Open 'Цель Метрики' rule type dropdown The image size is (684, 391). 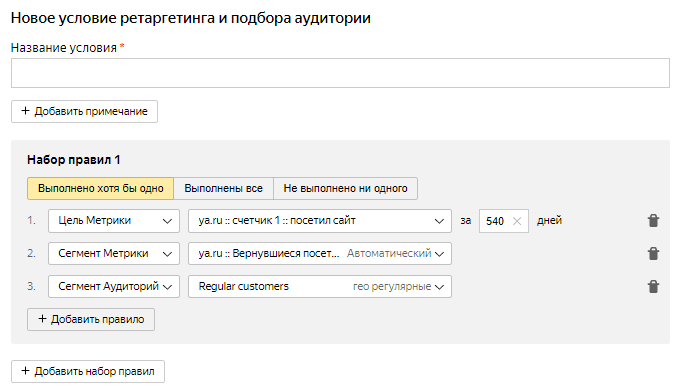point(114,221)
